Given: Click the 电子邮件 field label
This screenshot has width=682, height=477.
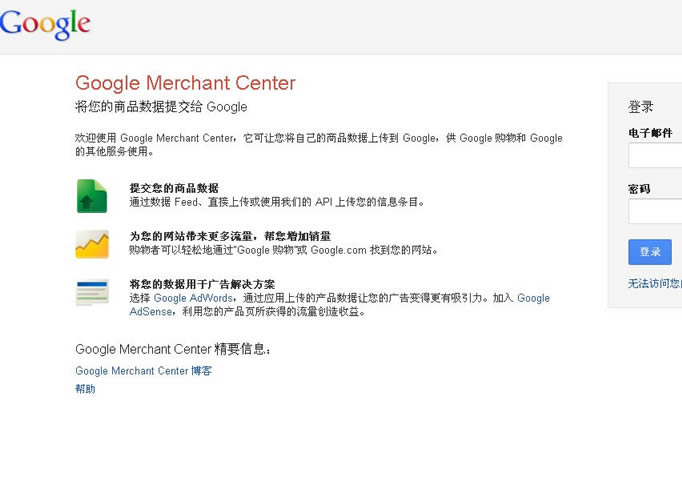Looking at the screenshot, I should coord(651,133).
